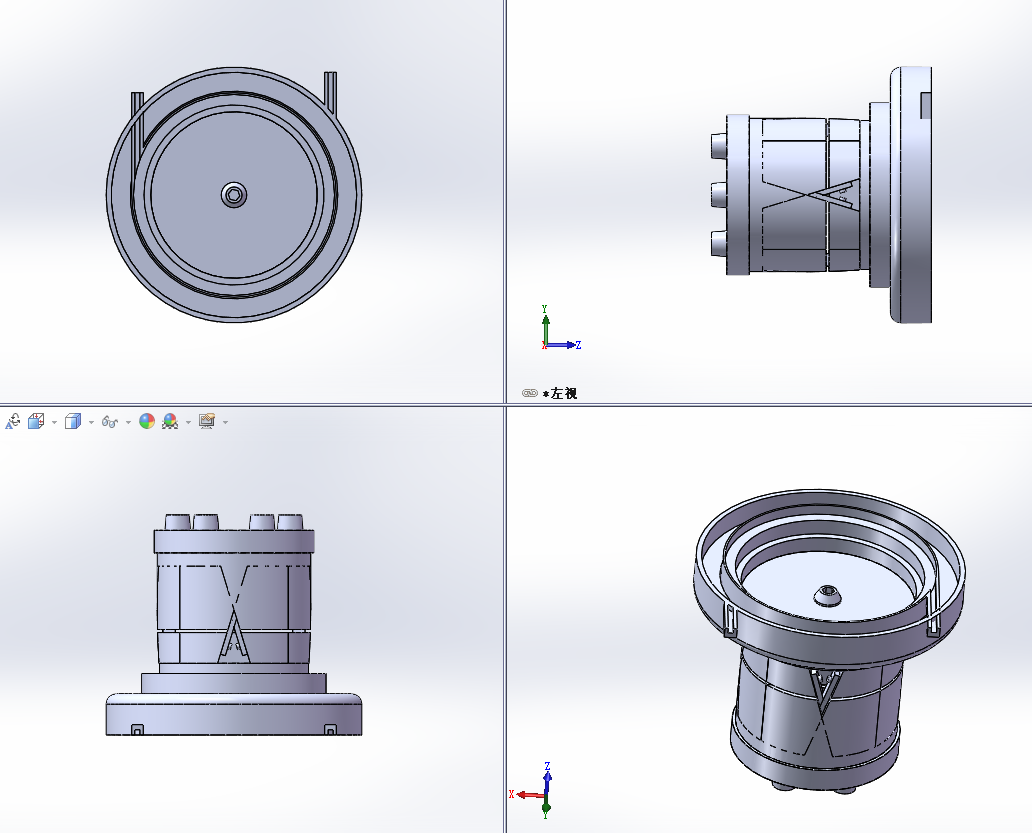Select the center screw in top view
The image size is (1032, 833).
(234, 195)
